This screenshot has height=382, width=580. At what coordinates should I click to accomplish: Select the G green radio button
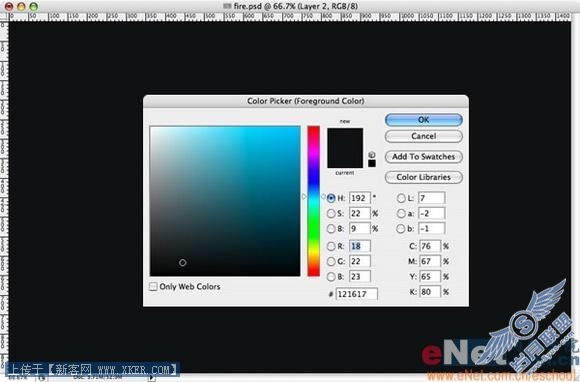(x=331, y=261)
